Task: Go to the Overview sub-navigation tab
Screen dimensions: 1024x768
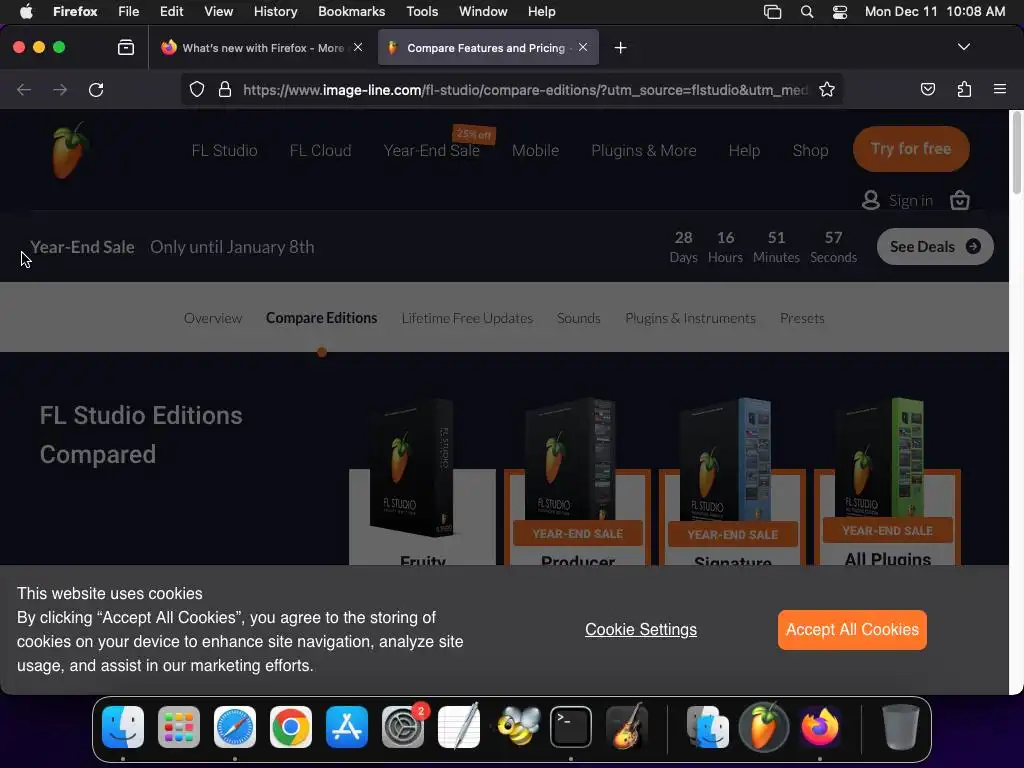Action: click(213, 318)
